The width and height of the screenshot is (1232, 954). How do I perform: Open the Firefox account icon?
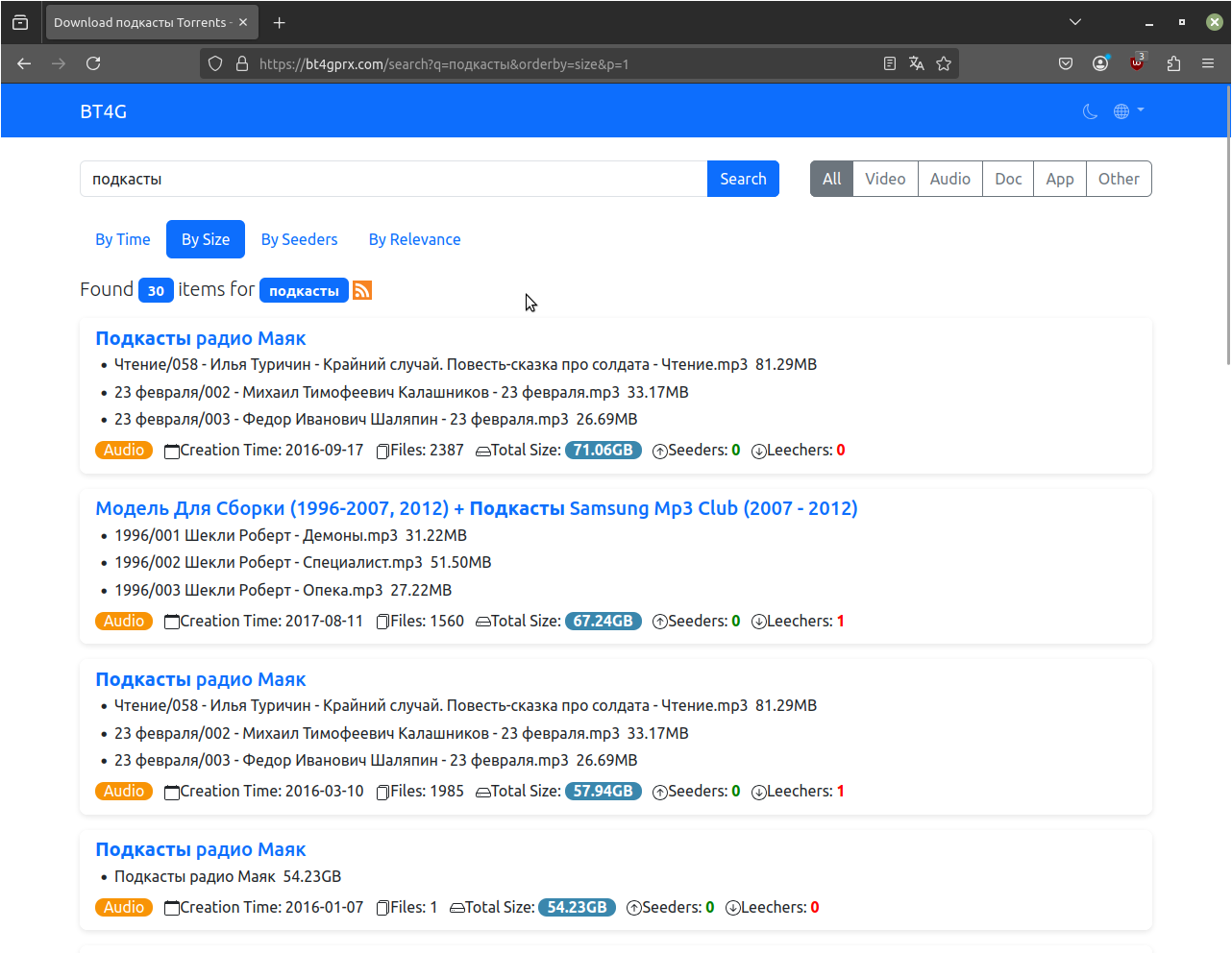click(x=1100, y=63)
